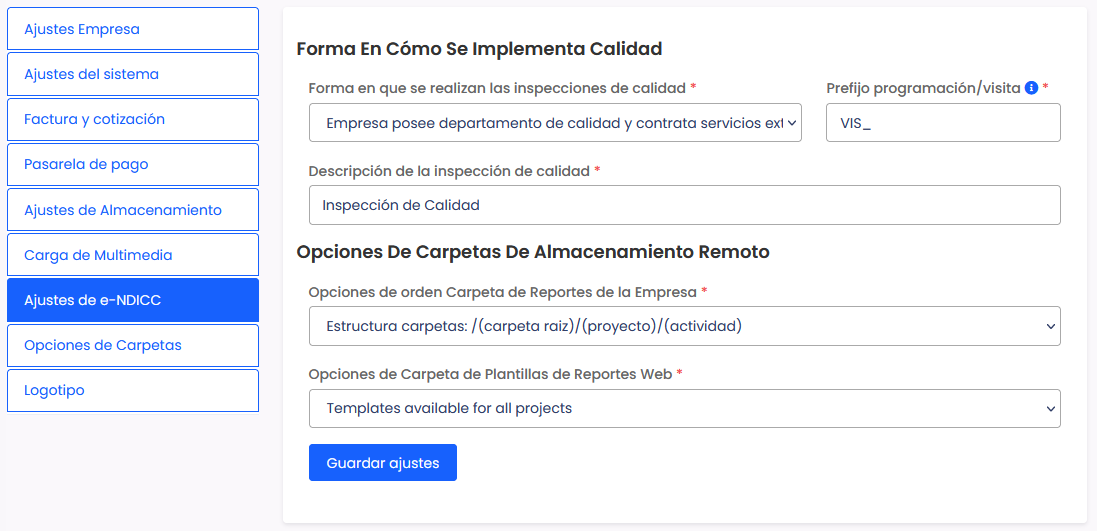Screen dimensions: 1097x531
Task: Click the chevron arrow on Estructura carpetas dropdown
Action: (x=1049, y=326)
